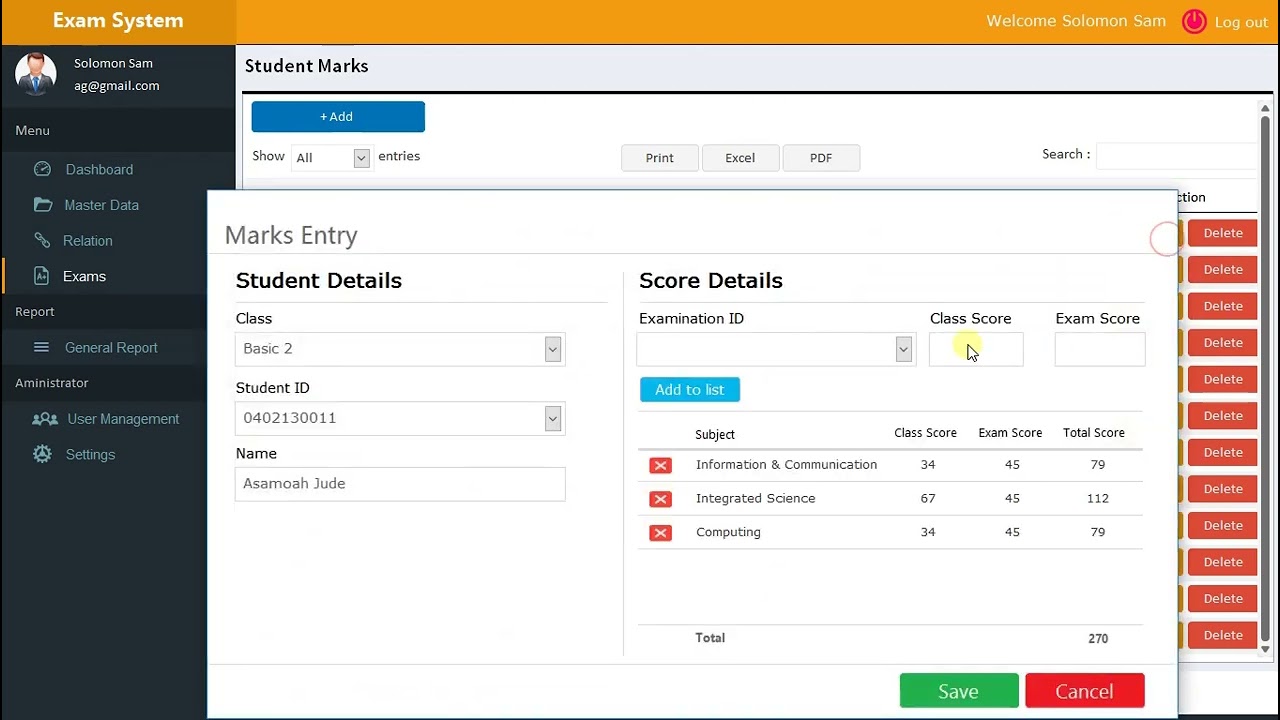Click into the Class Score input field

[x=976, y=349]
